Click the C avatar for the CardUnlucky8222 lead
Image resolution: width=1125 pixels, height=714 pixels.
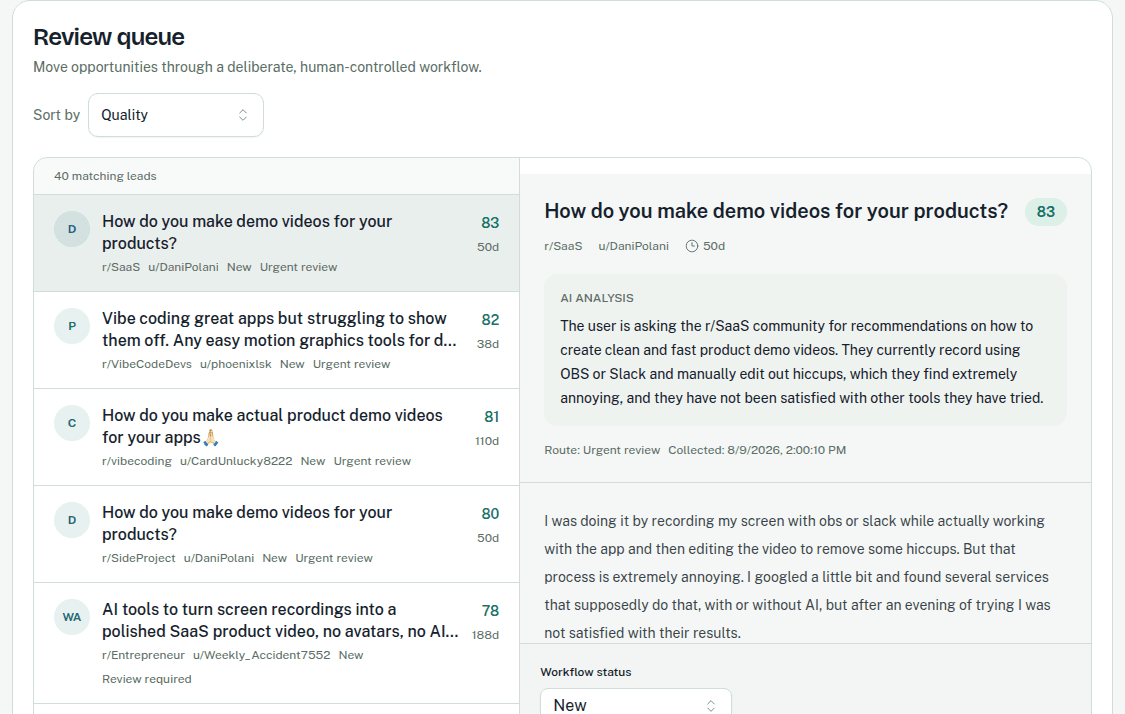pos(72,423)
